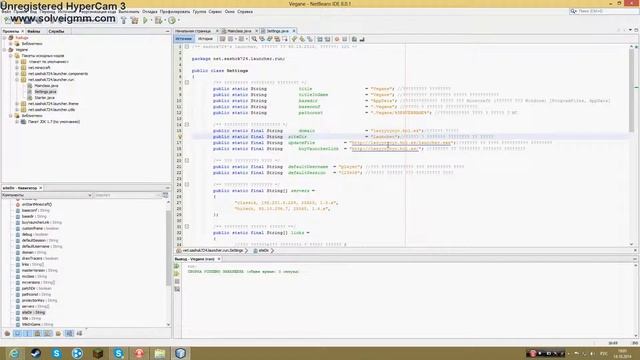This screenshot has height=360, width=640.
Task: Open the Window (Окно) menu
Action: coord(229,12)
